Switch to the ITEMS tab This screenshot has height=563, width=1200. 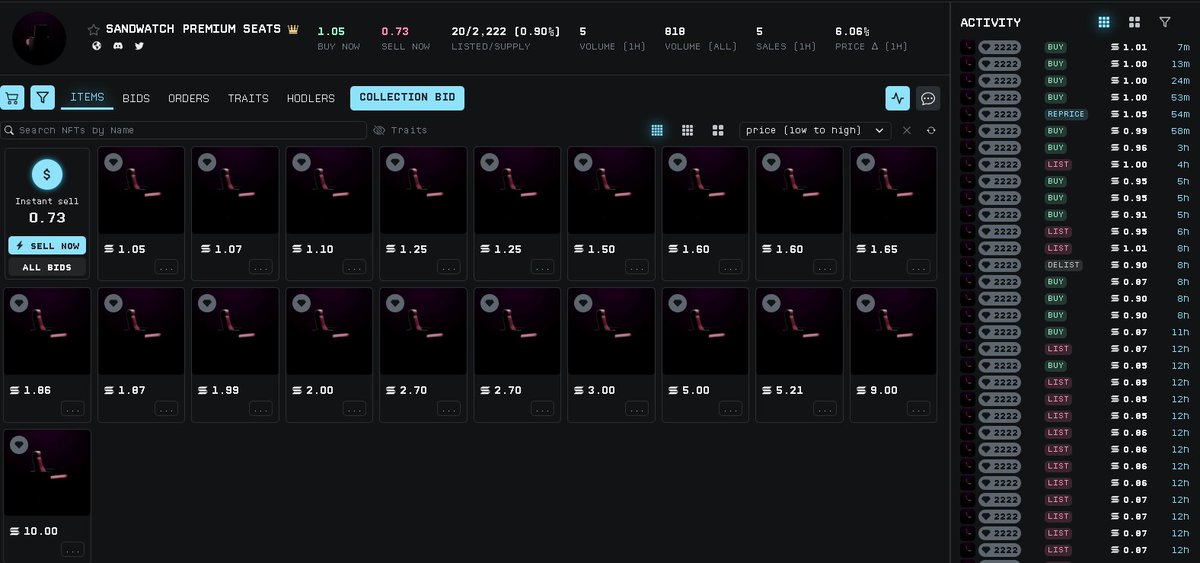coord(87,98)
